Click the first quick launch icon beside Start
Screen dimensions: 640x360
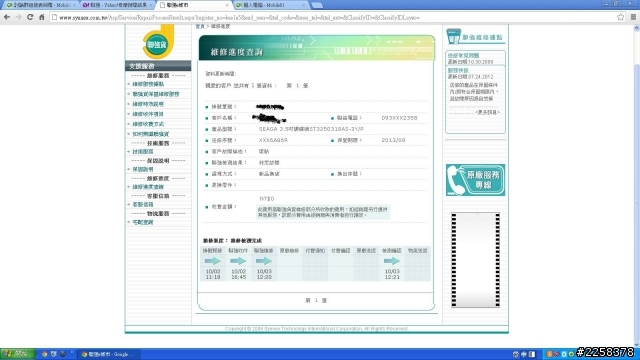pos(44,354)
